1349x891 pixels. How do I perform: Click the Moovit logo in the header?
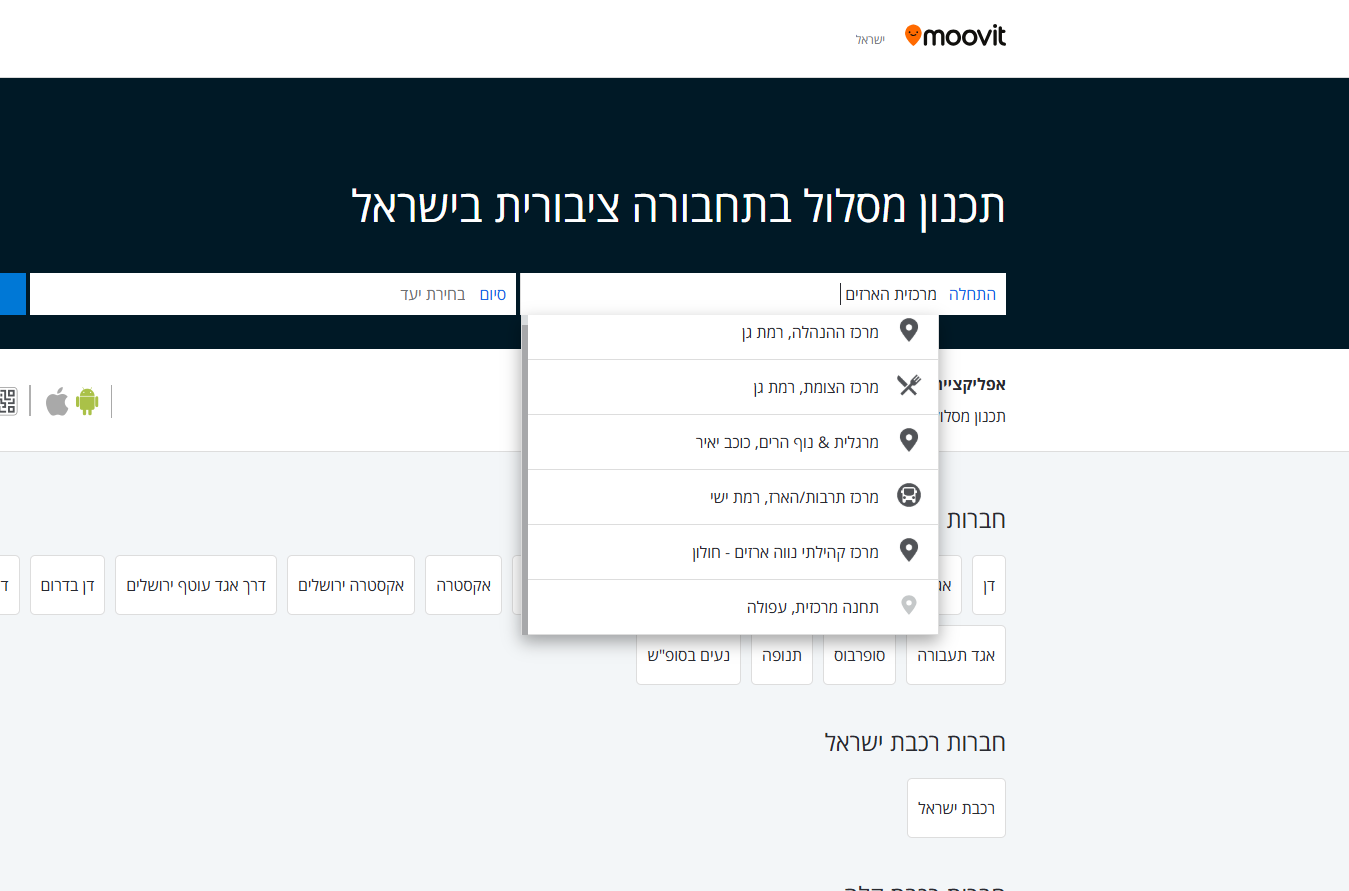click(954, 34)
